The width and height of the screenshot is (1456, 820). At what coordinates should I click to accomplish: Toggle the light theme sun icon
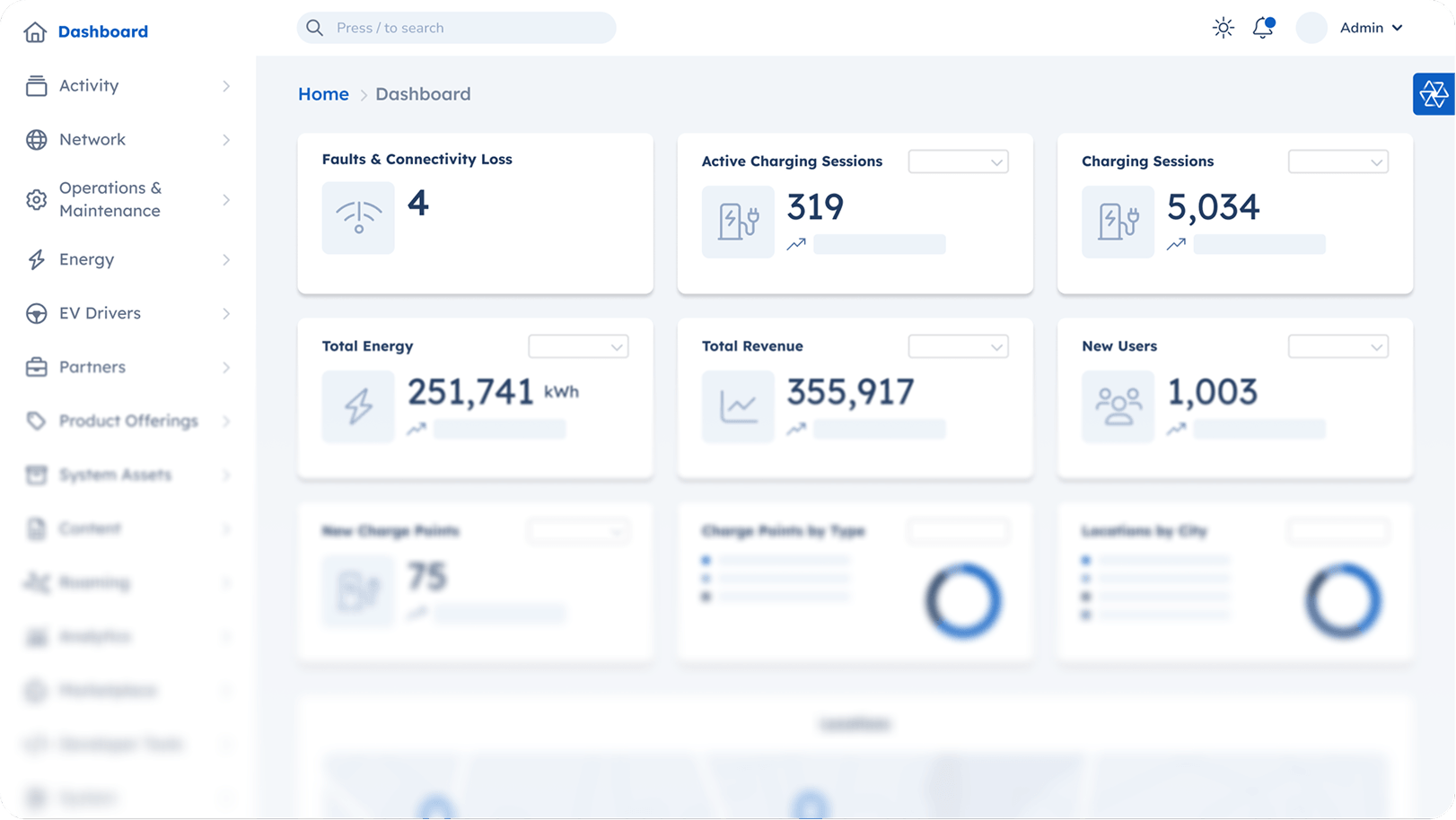(1224, 28)
